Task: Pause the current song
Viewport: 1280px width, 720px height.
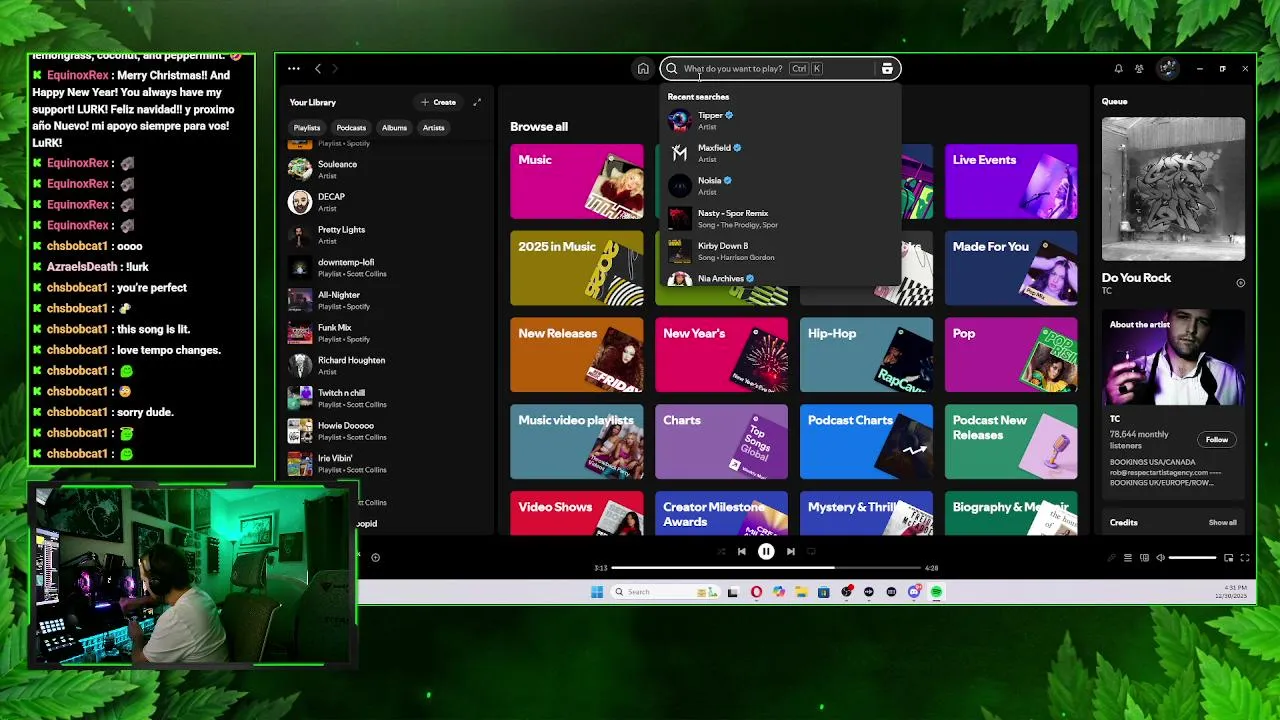Action: pos(766,552)
